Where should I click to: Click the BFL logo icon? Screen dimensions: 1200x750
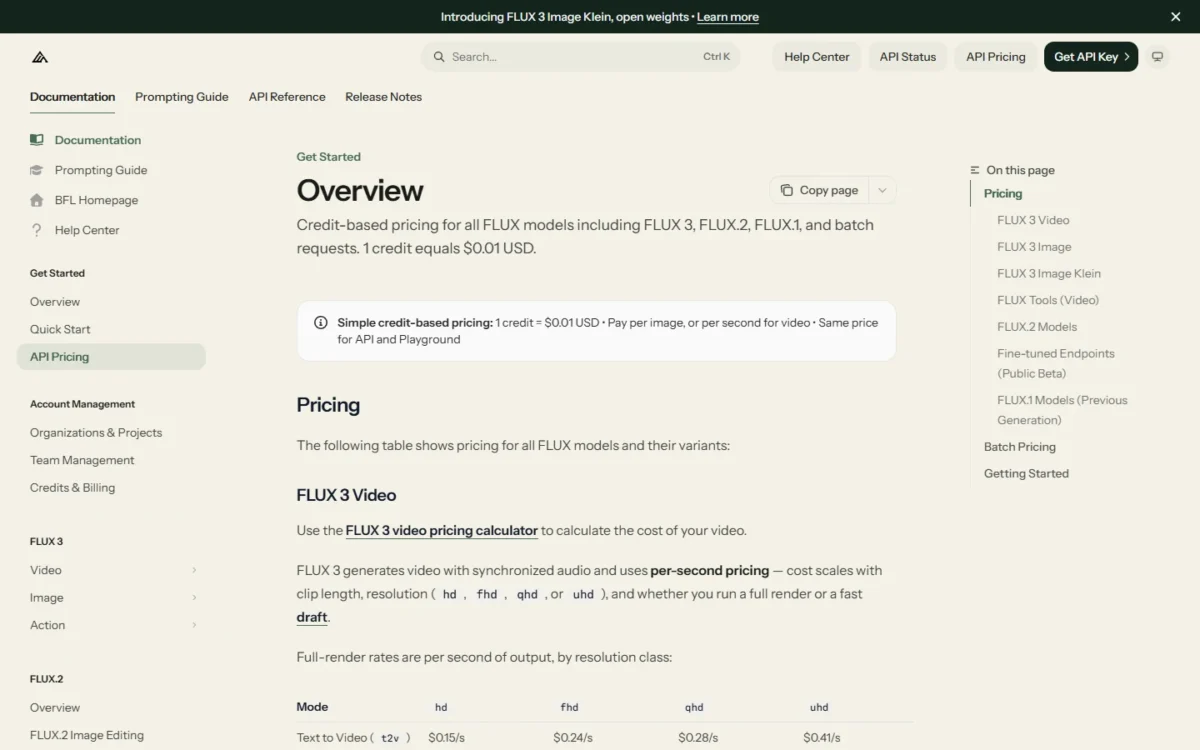coord(39,57)
